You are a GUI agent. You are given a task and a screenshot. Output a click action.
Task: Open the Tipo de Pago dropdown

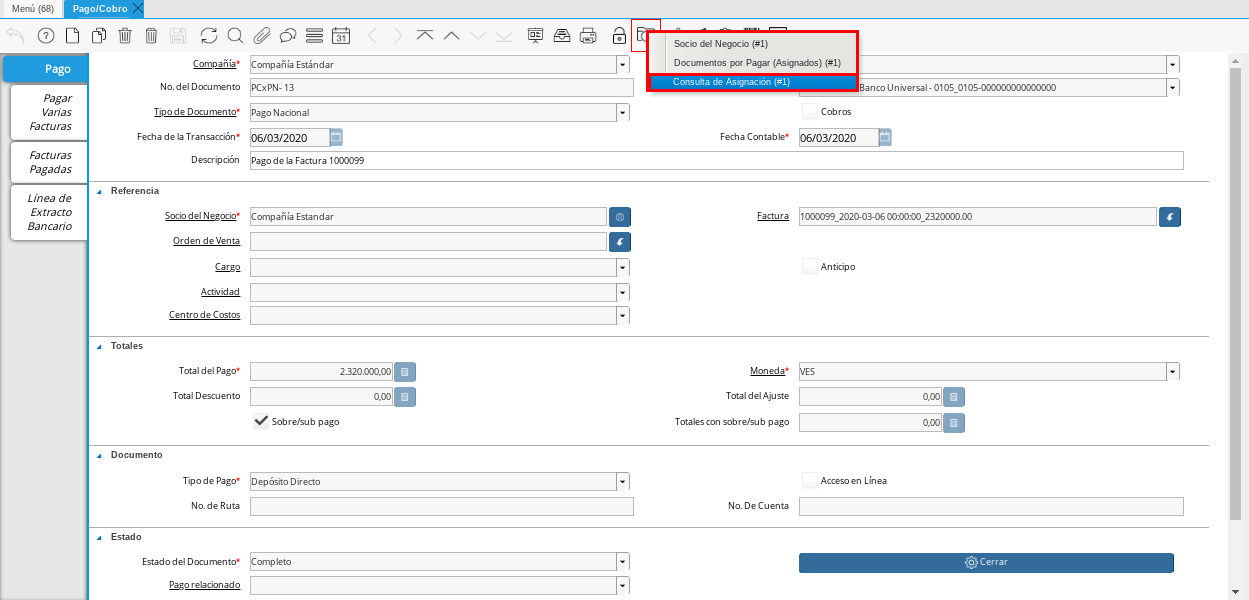point(623,482)
